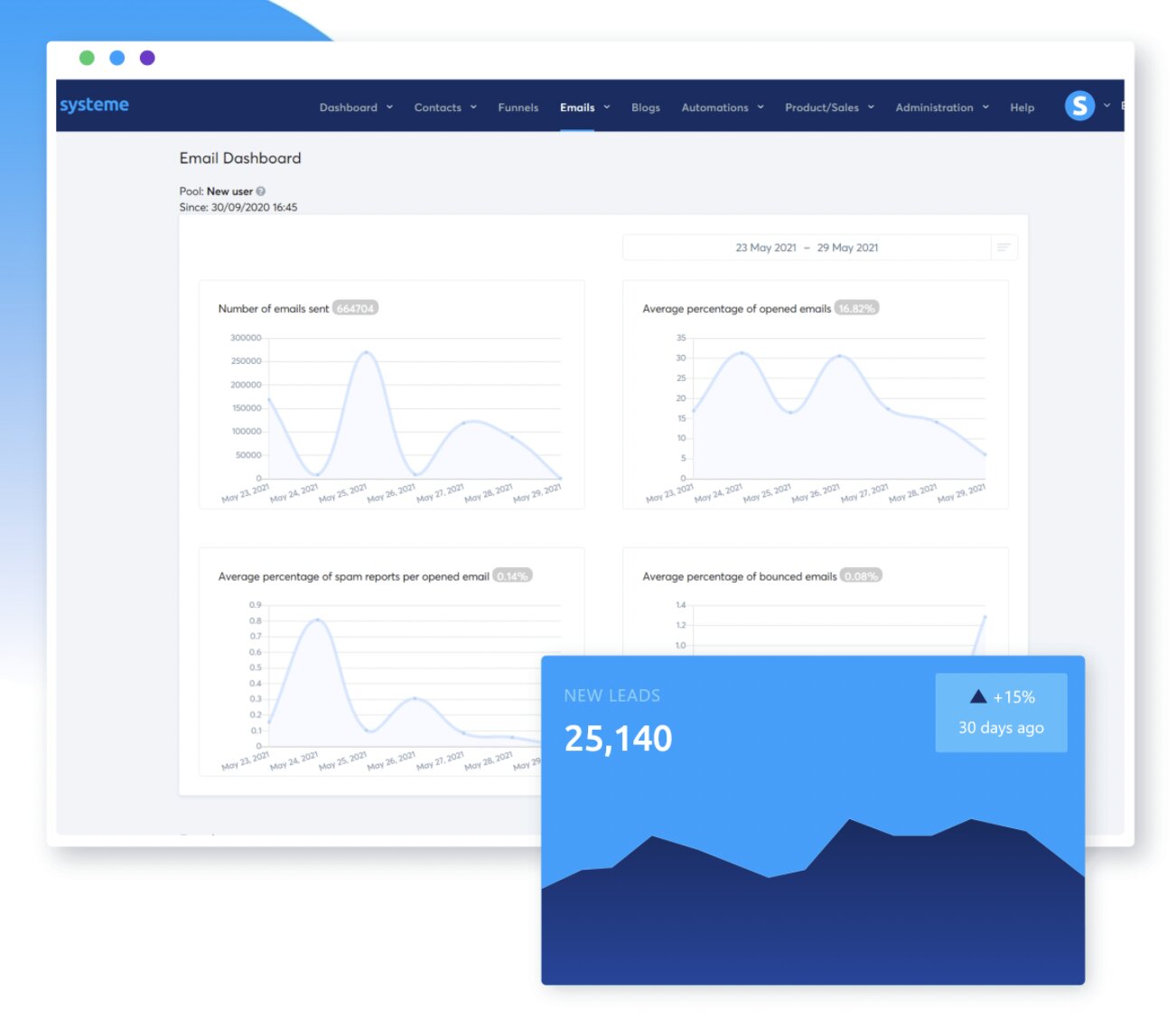The image size is (1176, 1017).
Task: Click the purple window control dot
Action: (147, 57)
